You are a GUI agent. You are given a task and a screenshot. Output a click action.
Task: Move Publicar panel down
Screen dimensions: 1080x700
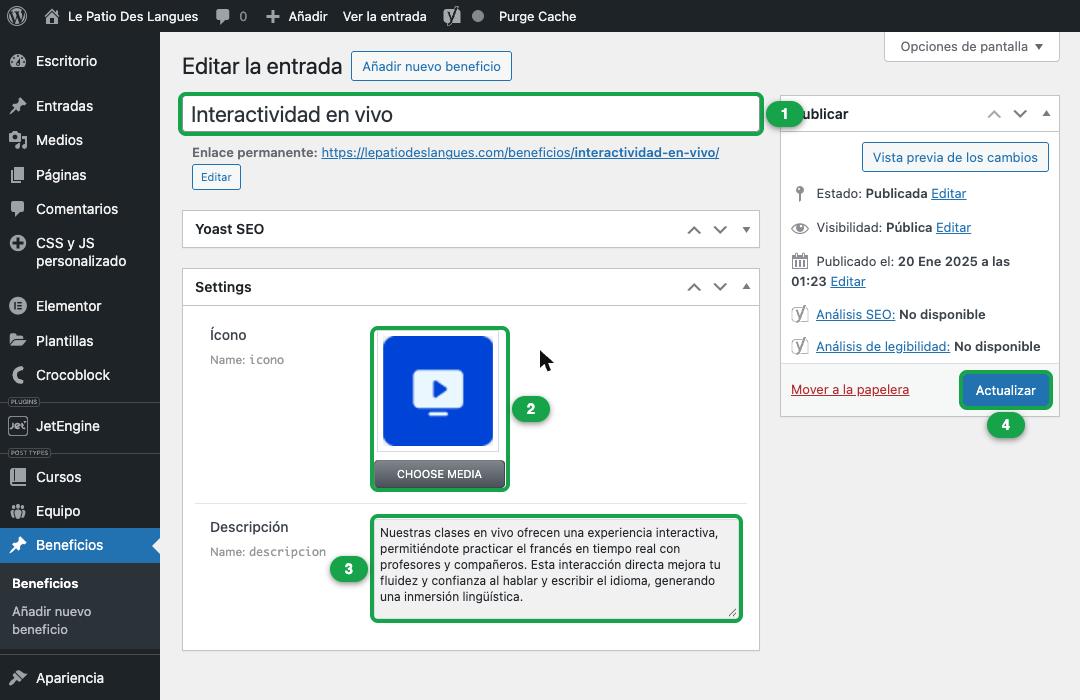click(1020, 114)
